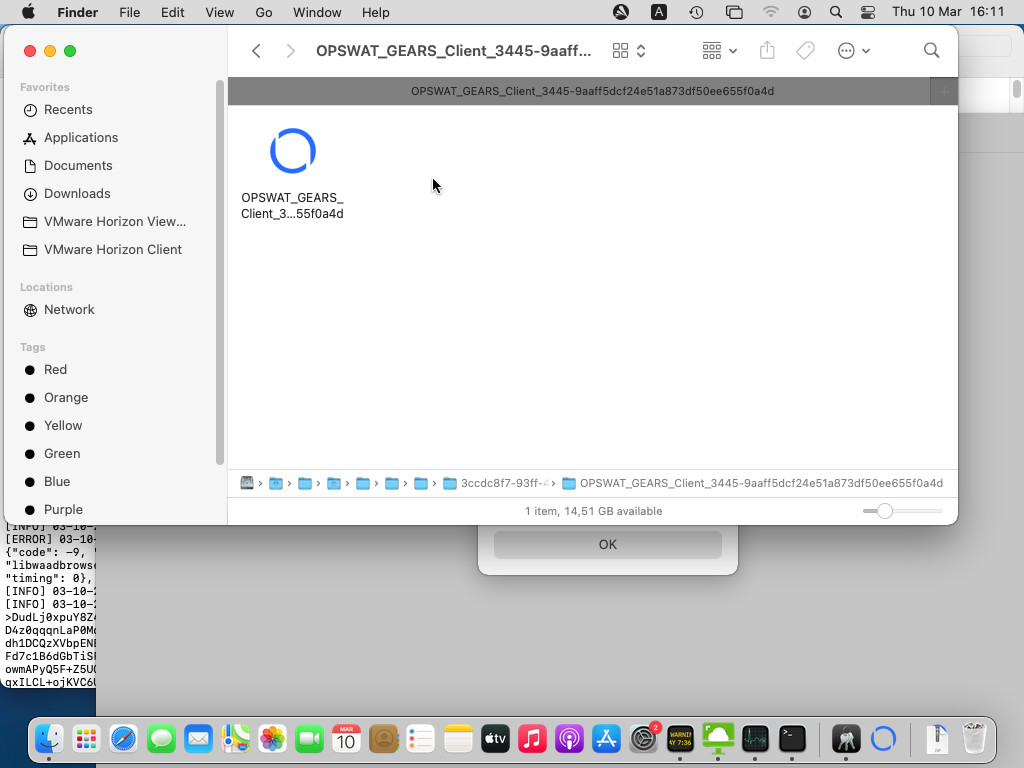
Task: Launch Safari from the Dock
Action: [123, 739]
